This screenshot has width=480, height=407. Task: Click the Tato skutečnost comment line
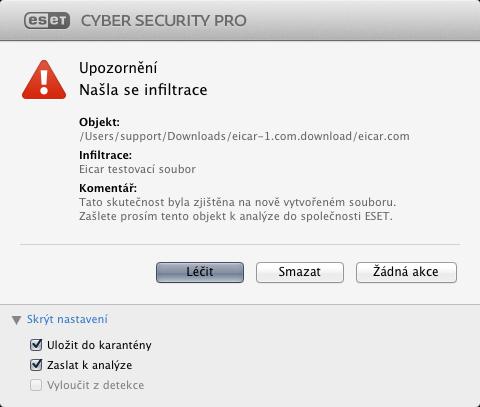pyautogui.click(x=237, y=202)
